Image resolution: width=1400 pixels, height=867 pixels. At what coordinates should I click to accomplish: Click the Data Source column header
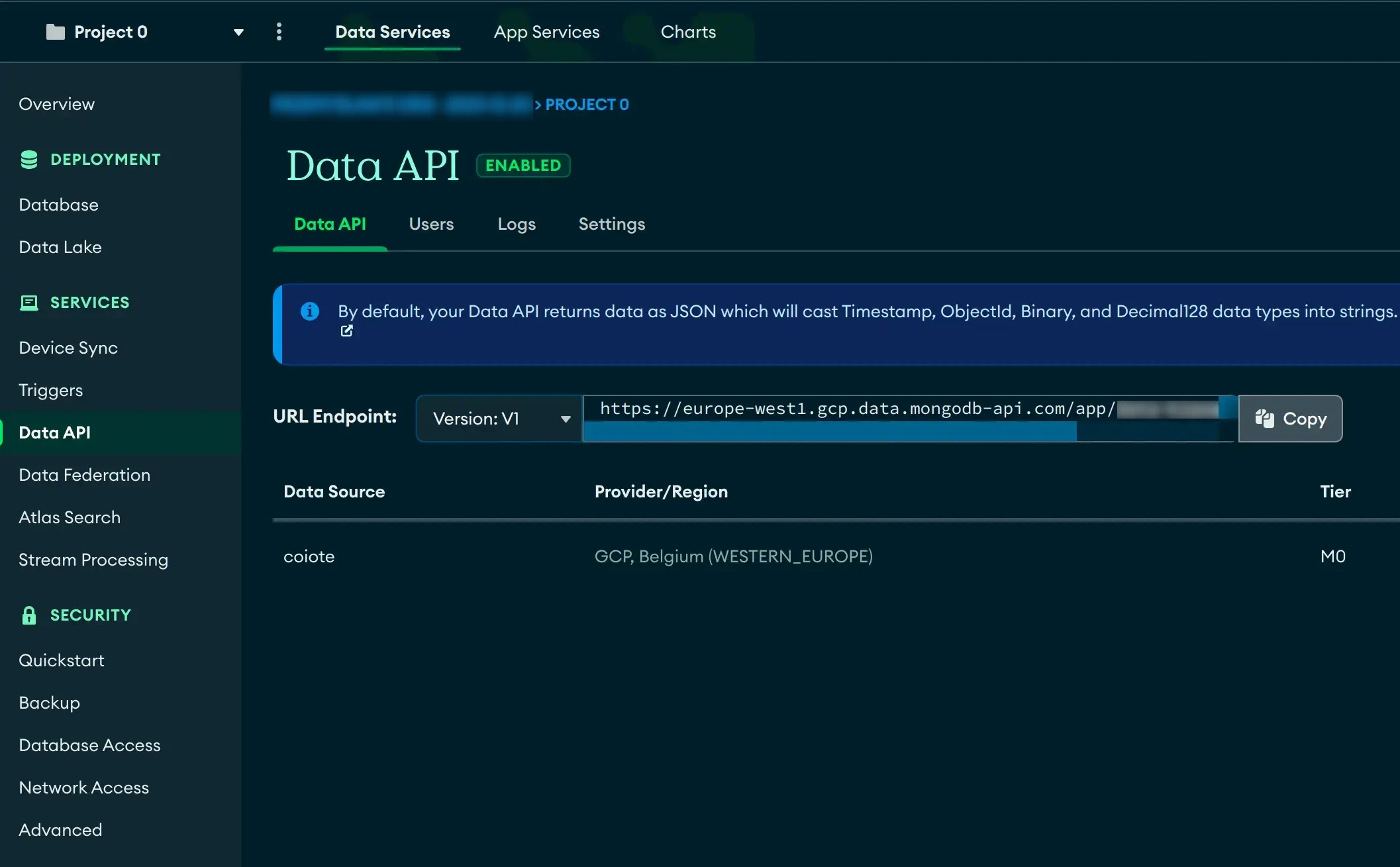(x=334, y=491)
